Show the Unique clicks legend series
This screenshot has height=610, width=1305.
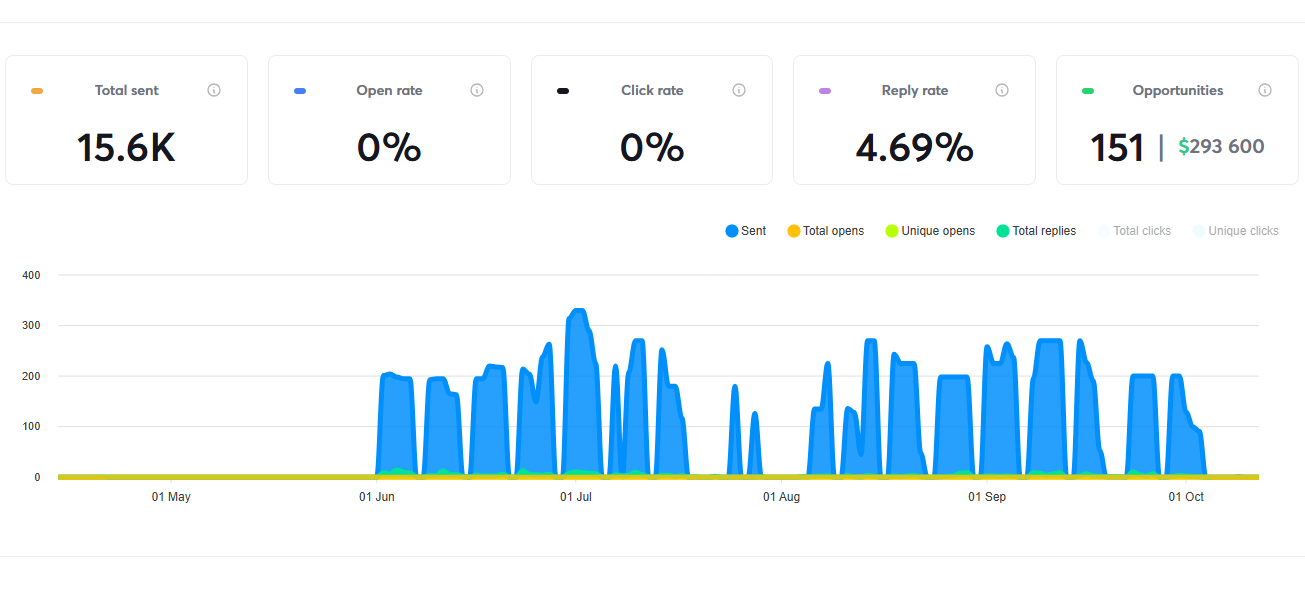(x=1235, y=231)
